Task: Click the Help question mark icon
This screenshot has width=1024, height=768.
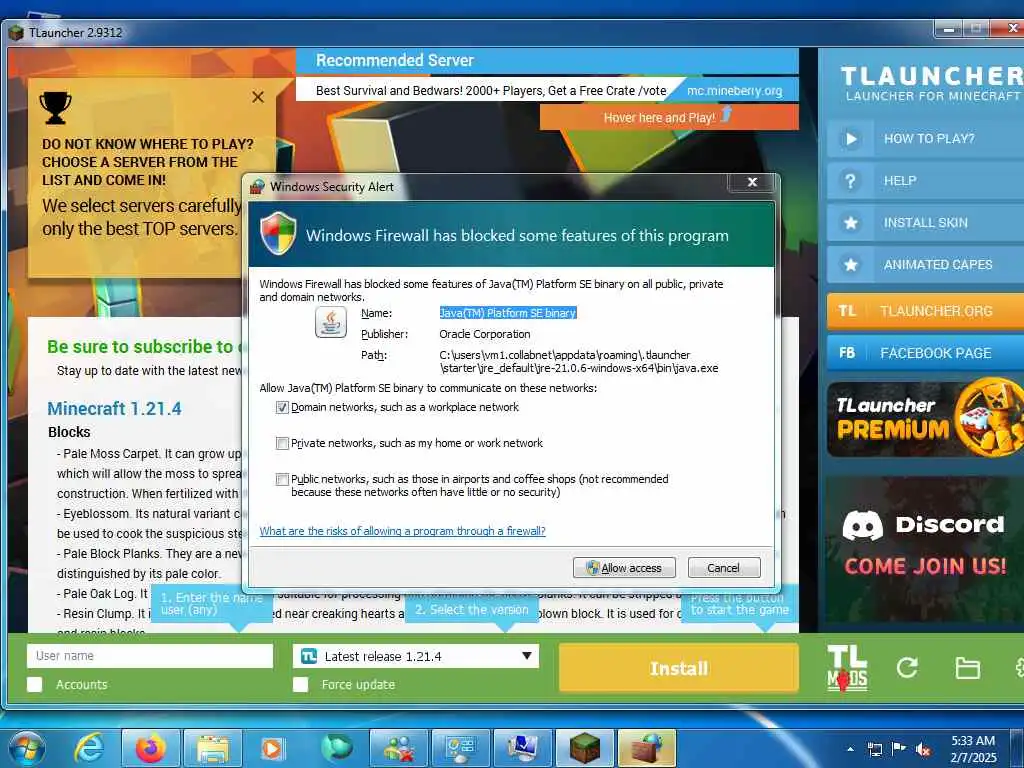Action: coord(850,181)
